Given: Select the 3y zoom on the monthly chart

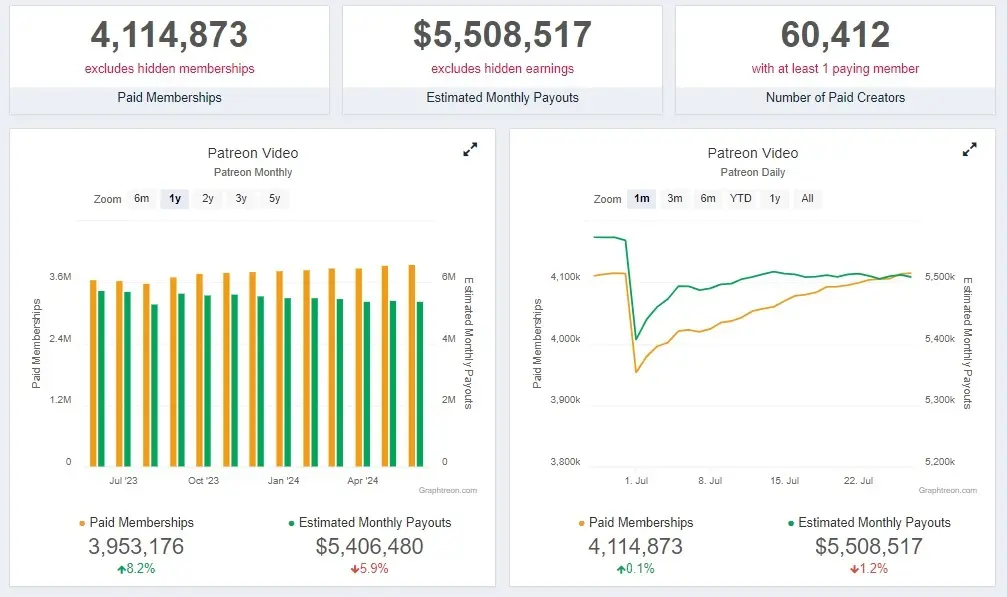Looking at the screenshot, I should 239,199.
